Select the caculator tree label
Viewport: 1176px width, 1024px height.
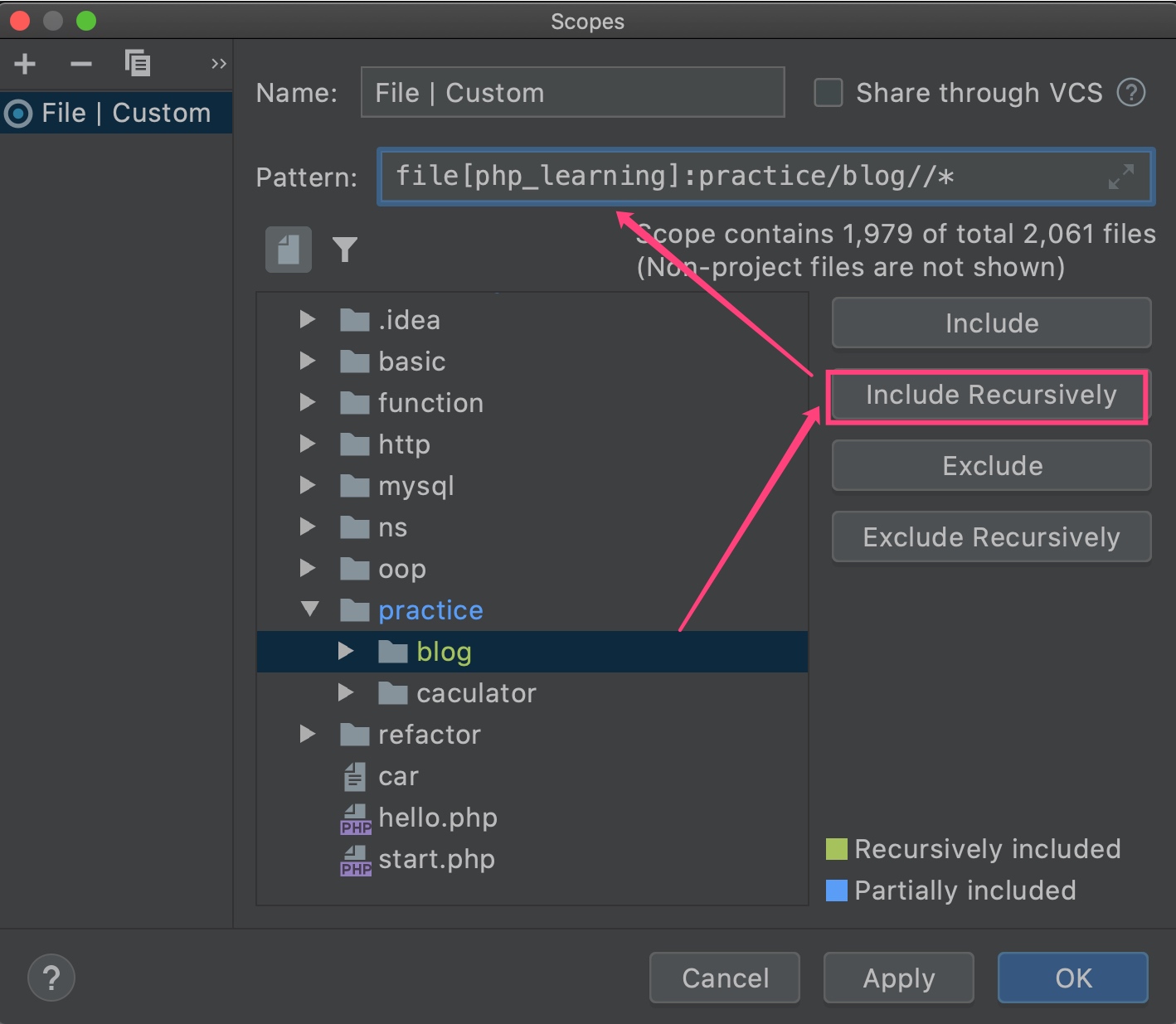tap(476, 693)
